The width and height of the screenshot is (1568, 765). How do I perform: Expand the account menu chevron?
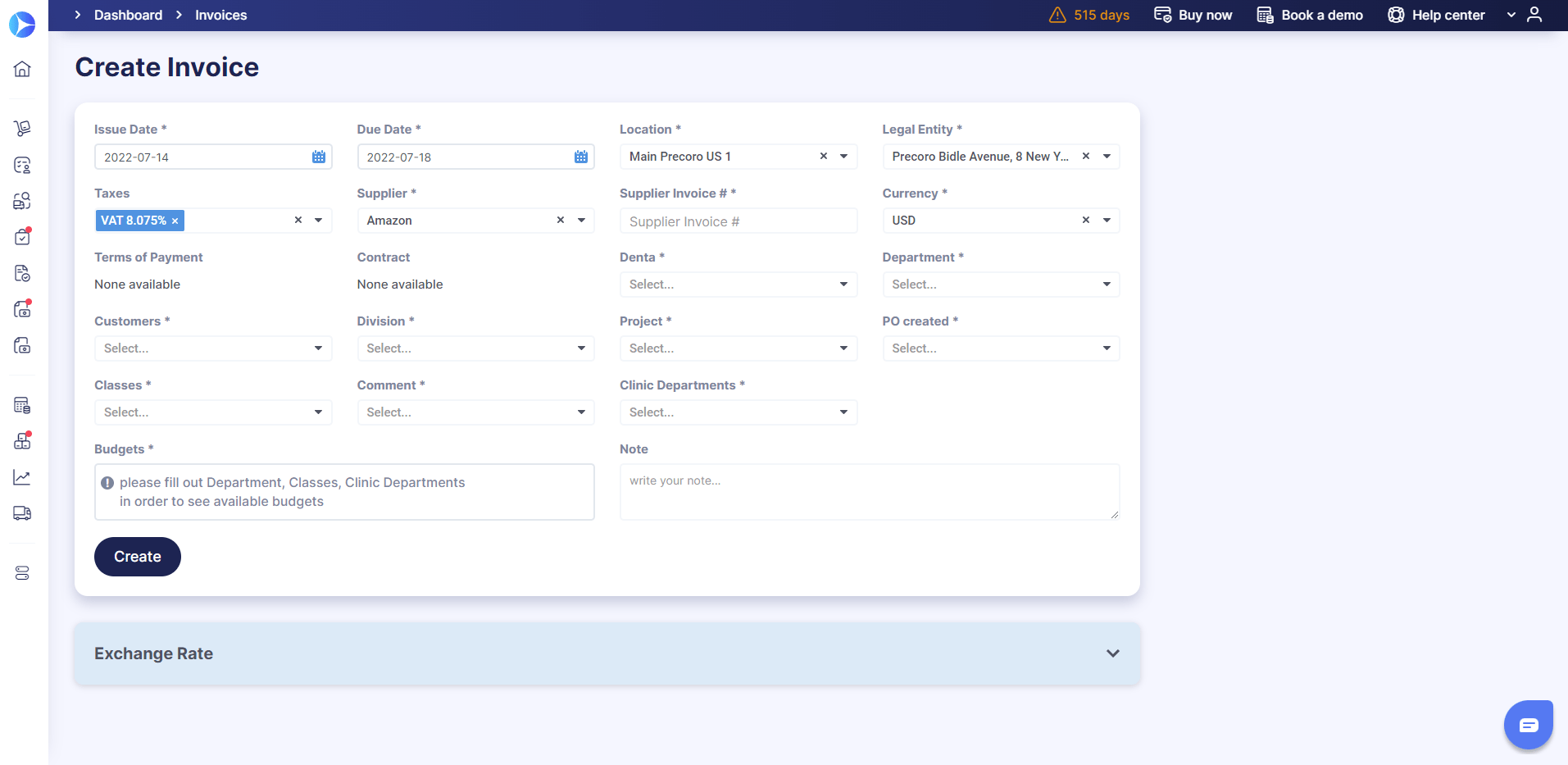click(1511, 15)
